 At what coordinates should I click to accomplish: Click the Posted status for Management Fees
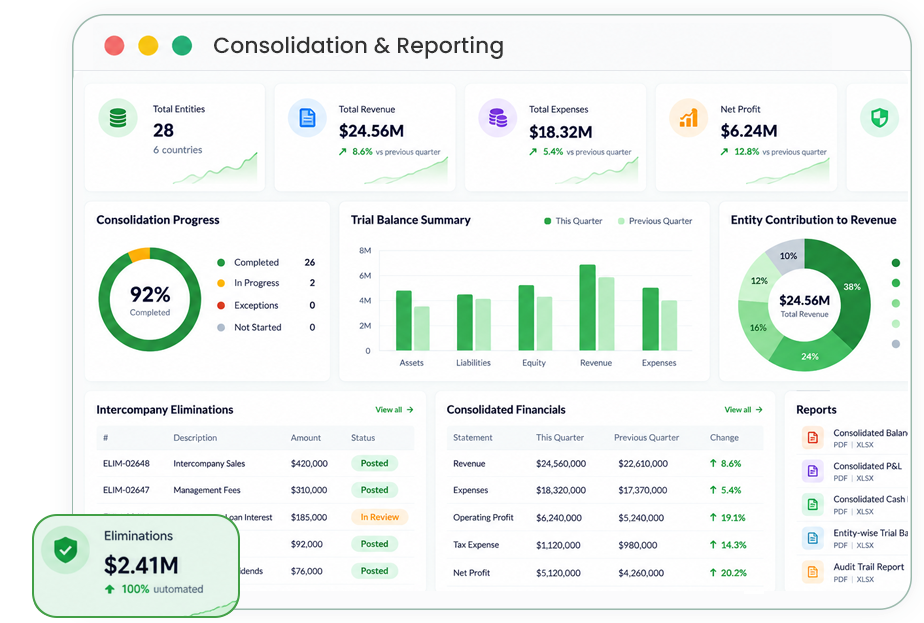point(374,490)
